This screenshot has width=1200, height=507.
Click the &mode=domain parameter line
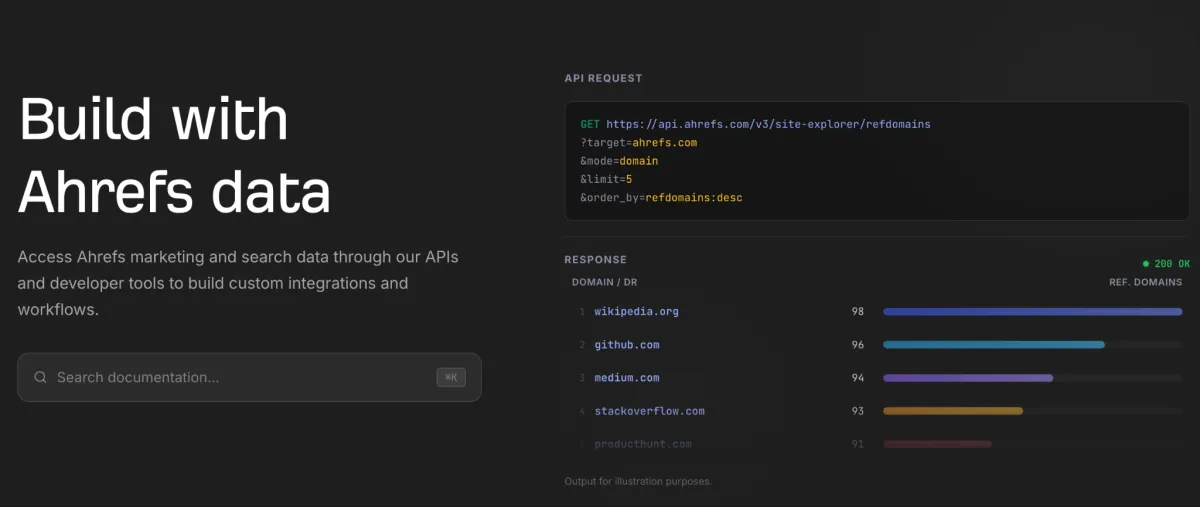(619, 161)
